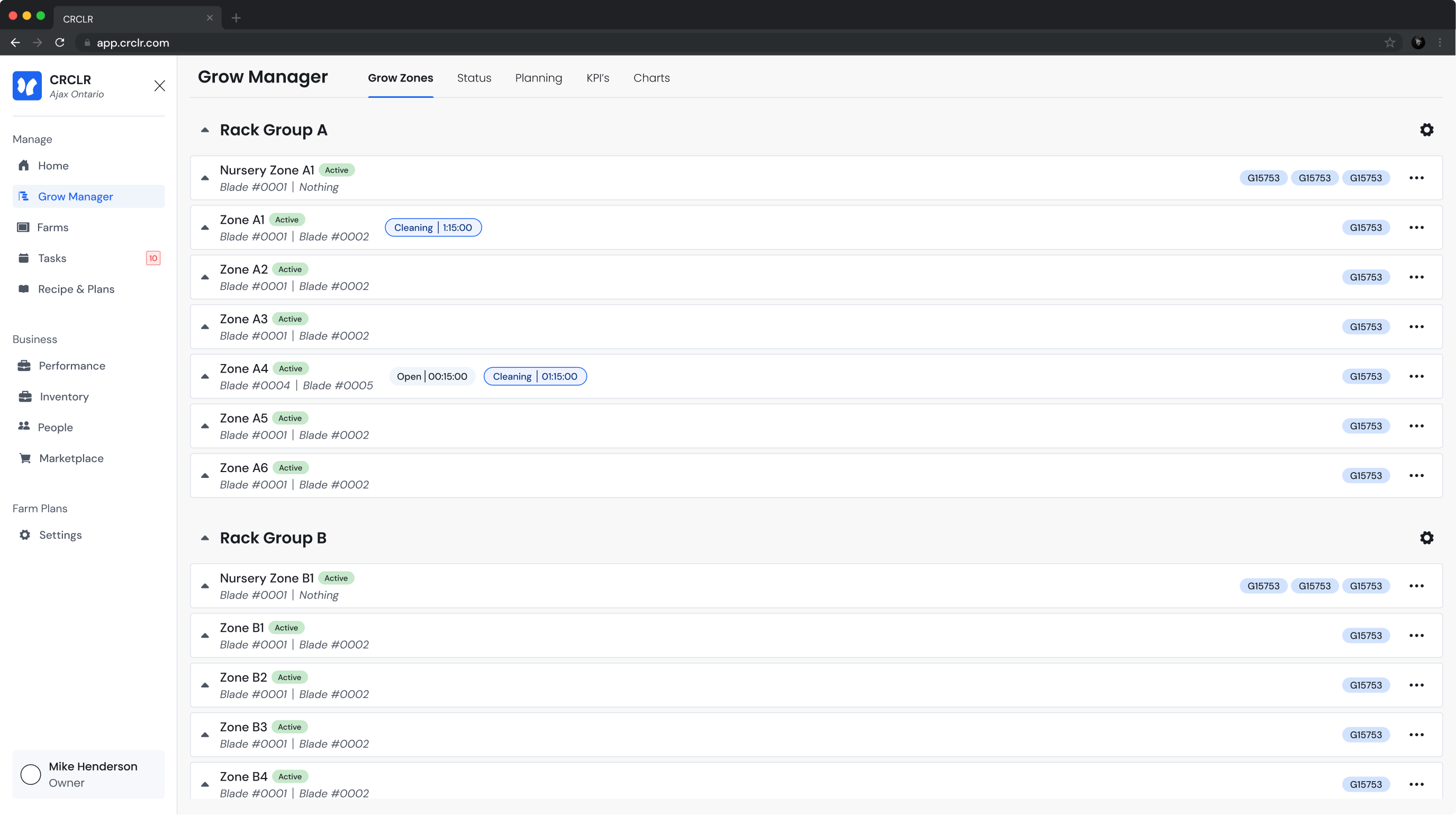Reload the page in browser
Screen dimensions: 1456x815
pos(60,43)
